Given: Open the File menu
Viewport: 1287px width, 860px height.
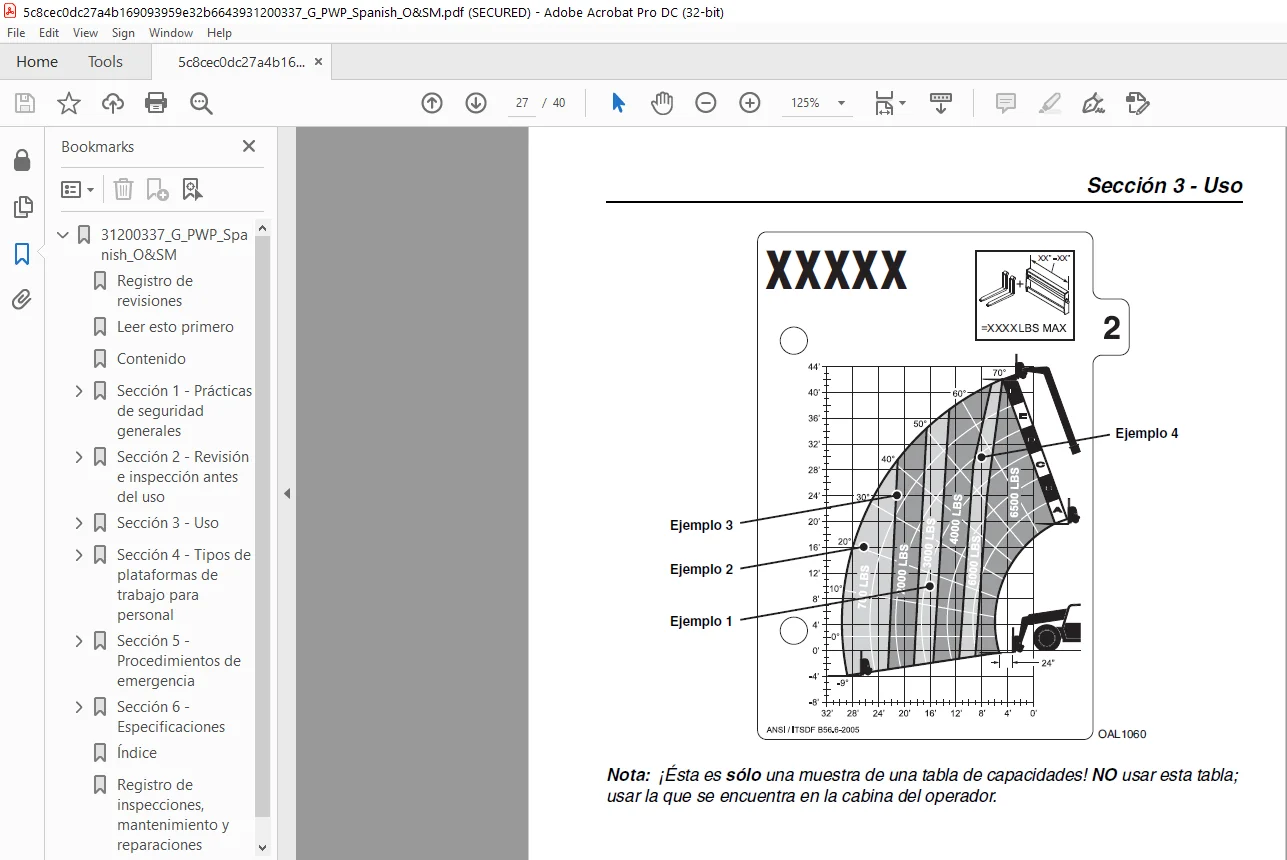Looking at the screenshot, I should (x=16, y=33).
